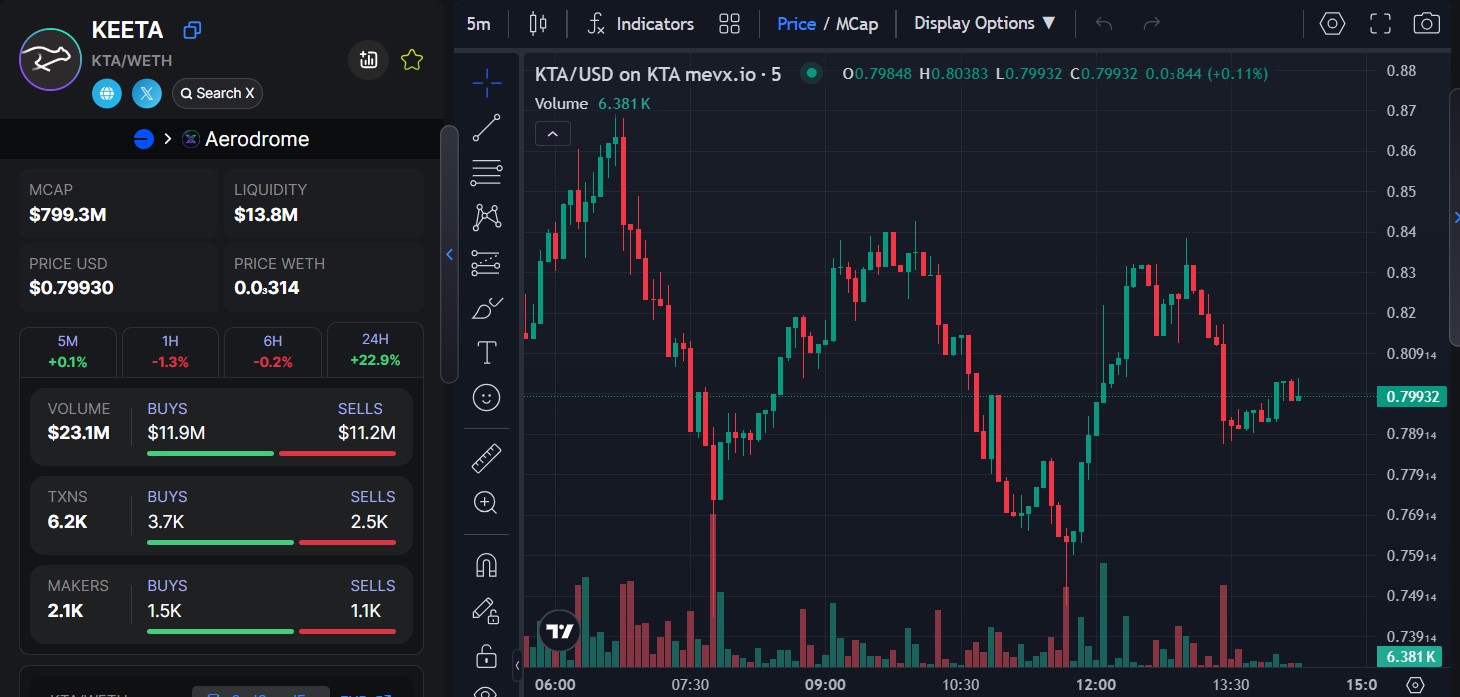This screenshot has width=1460, height=697.
Task: Take a chart snapshot with camera icon
Action: [1427, 24]
